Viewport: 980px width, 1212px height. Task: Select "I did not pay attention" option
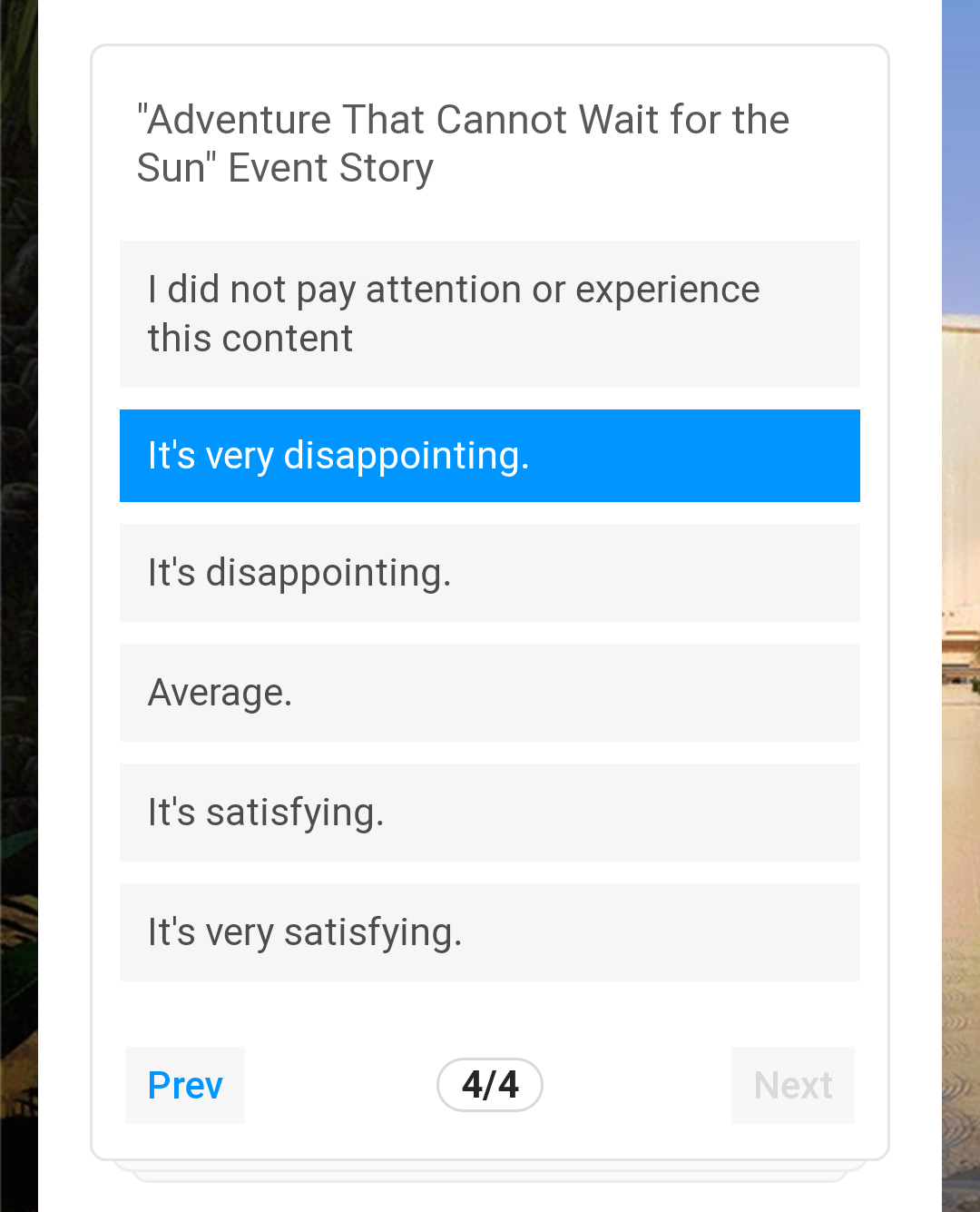tap(490, 314)
